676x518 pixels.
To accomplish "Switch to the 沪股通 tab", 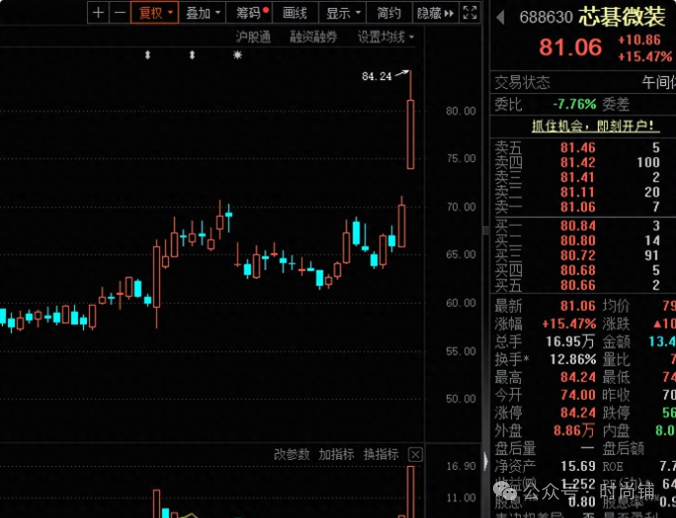I will coord(253,37).
